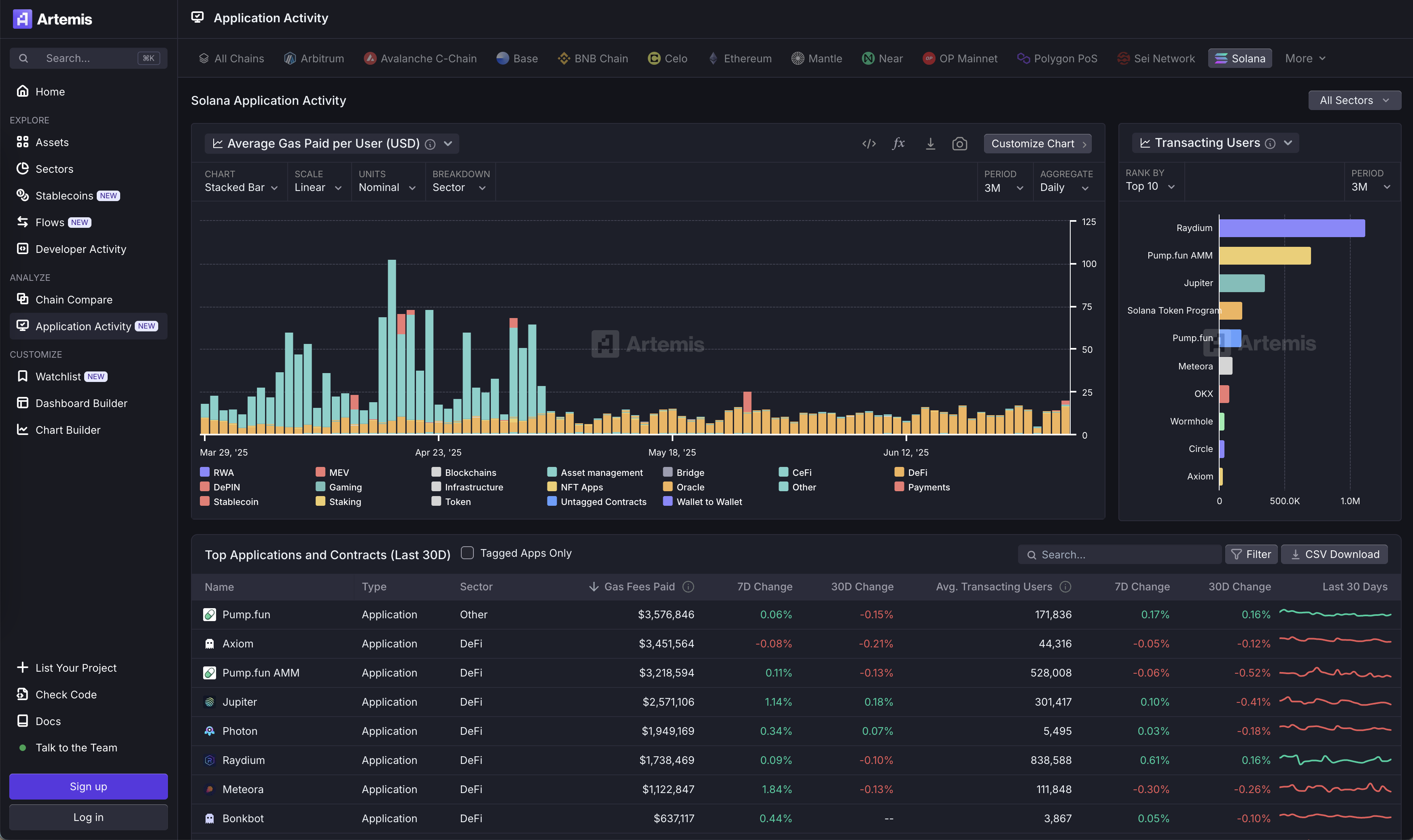This screenshot has height=840, width=1413.
Task: Click info icon next to Avg. Transacting Users
Action: [1065, 586]
